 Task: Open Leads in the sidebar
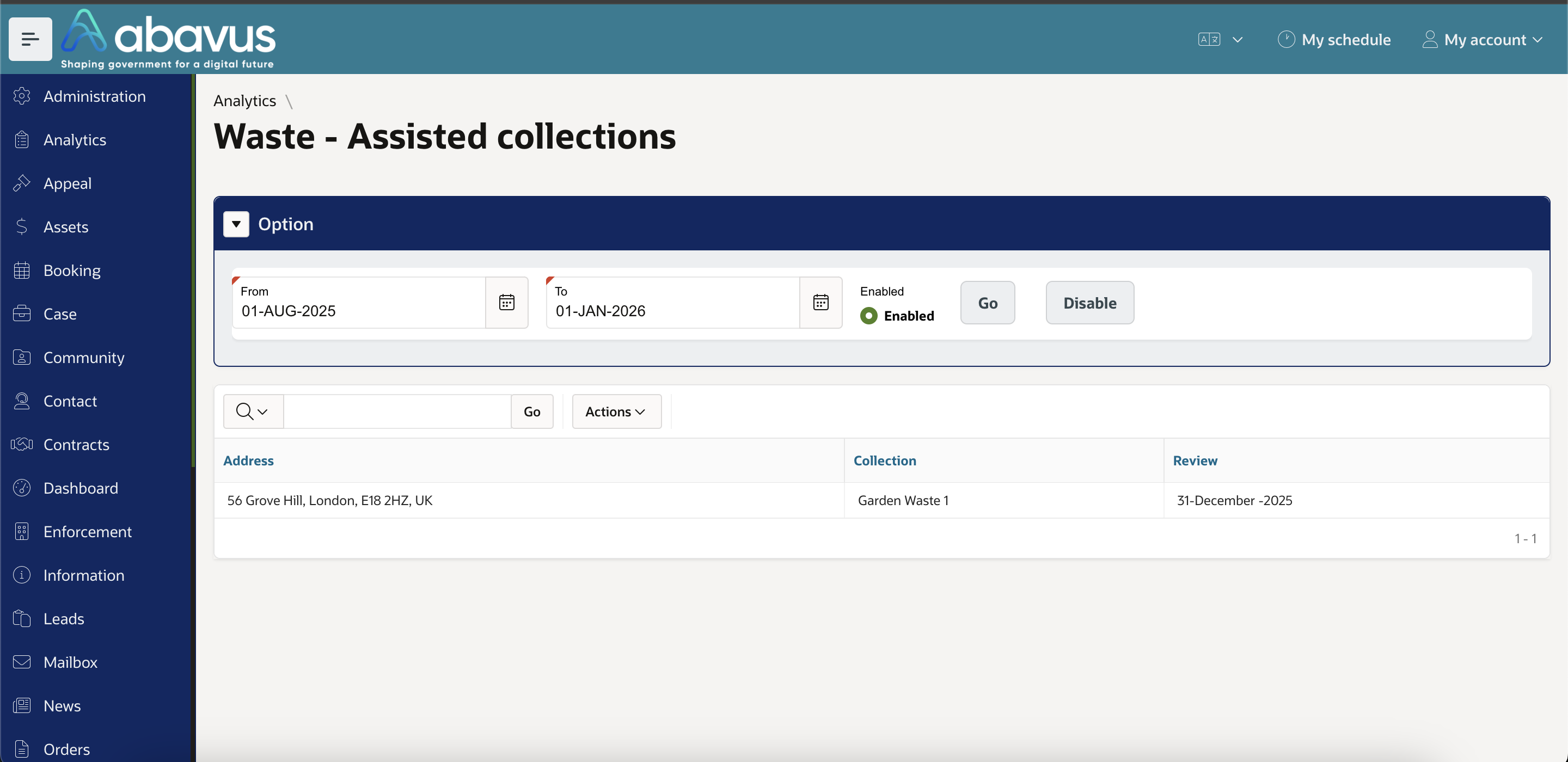[64, 619]
